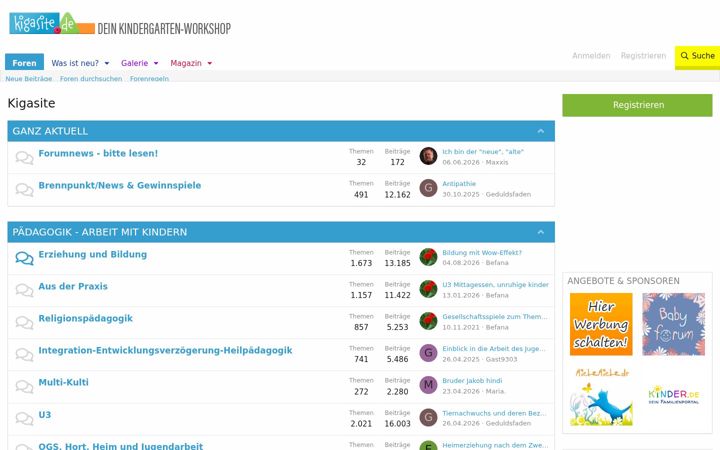Open the G avatar in U3 row
Viewport: 720px width, 450px height.
point(428,417)
